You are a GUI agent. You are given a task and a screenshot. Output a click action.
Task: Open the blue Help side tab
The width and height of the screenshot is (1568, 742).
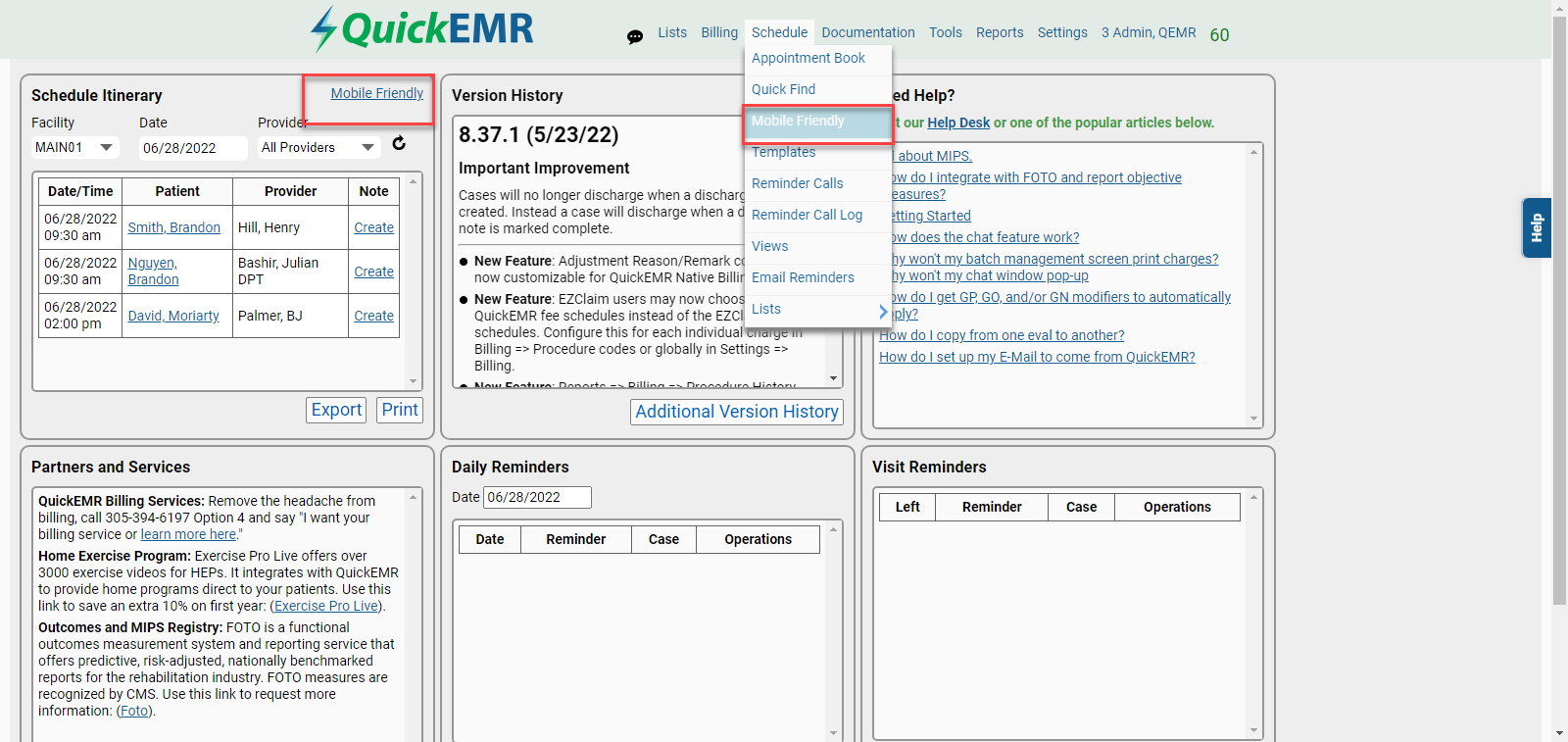point(1537,227)
